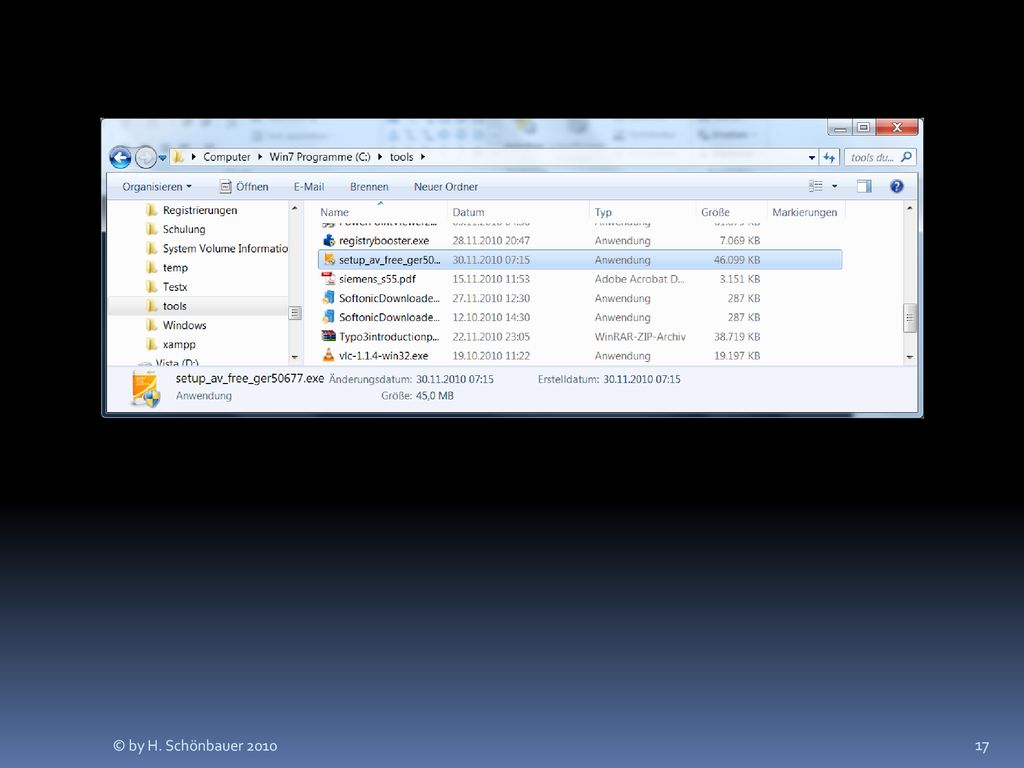Select Win7 Programme (C:) breadcrumb
Screen dimensions: 1024x768
pos(320,157)
